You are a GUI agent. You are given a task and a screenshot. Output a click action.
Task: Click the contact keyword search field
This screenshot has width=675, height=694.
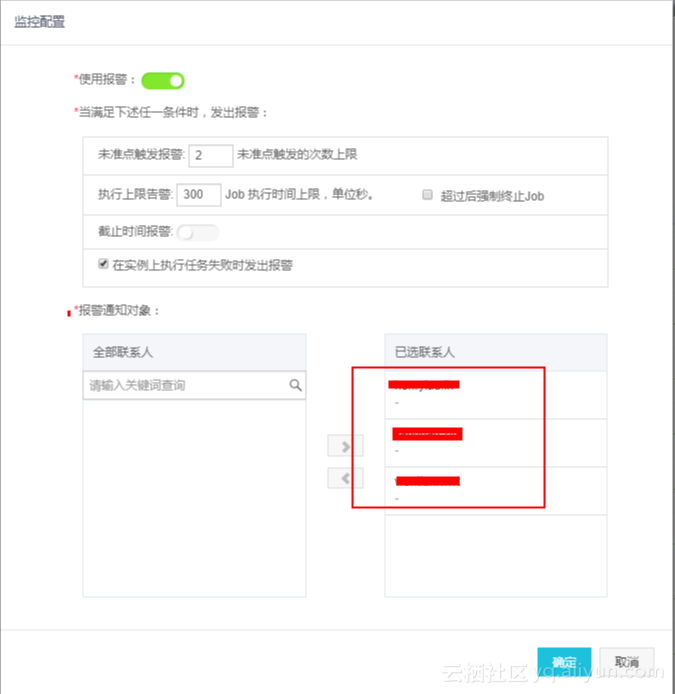coord(194,386)
